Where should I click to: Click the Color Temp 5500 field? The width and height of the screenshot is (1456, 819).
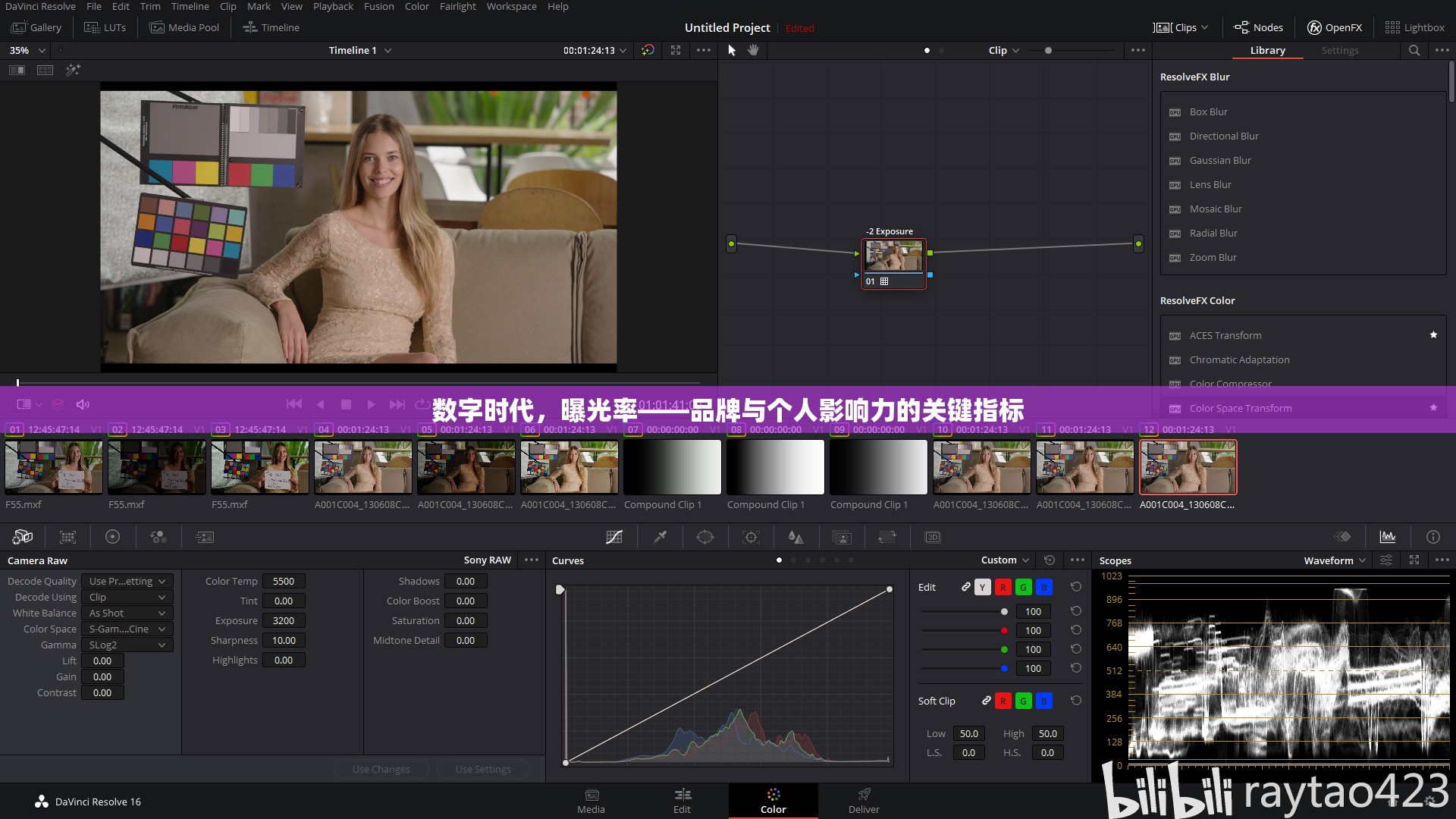284,581
